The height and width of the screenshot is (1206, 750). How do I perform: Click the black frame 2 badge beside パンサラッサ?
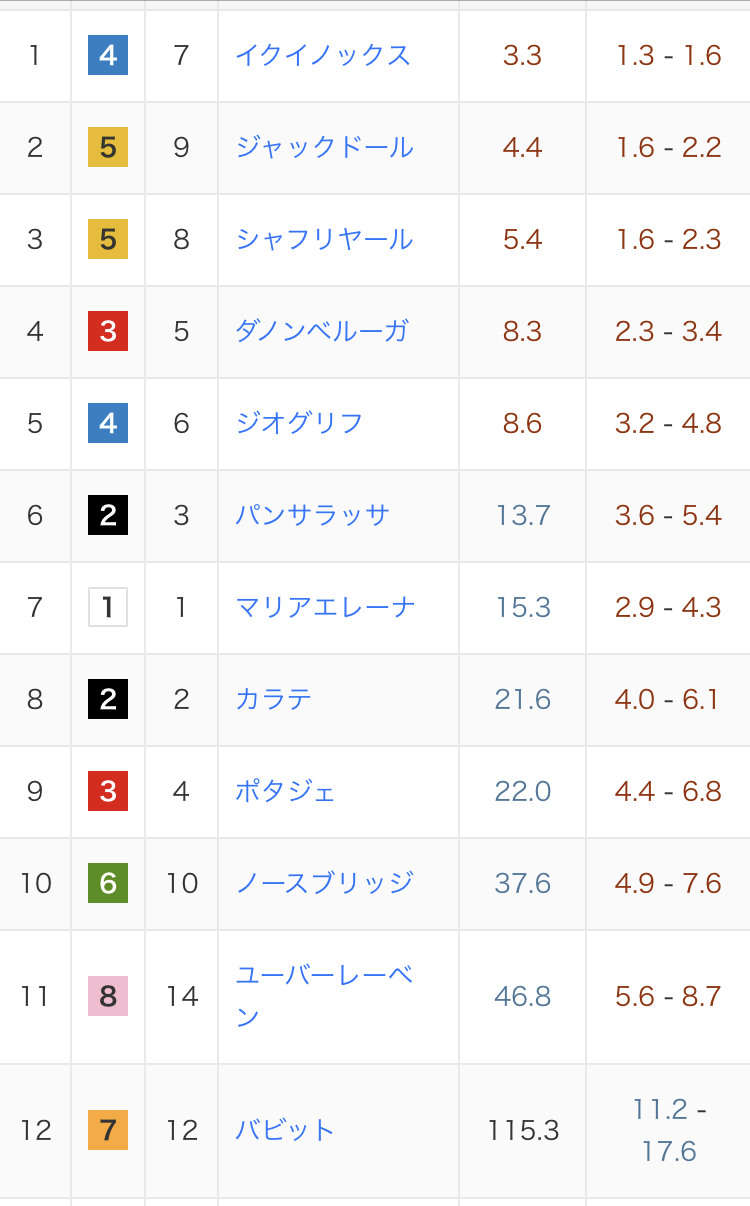(x=108, y=515)
